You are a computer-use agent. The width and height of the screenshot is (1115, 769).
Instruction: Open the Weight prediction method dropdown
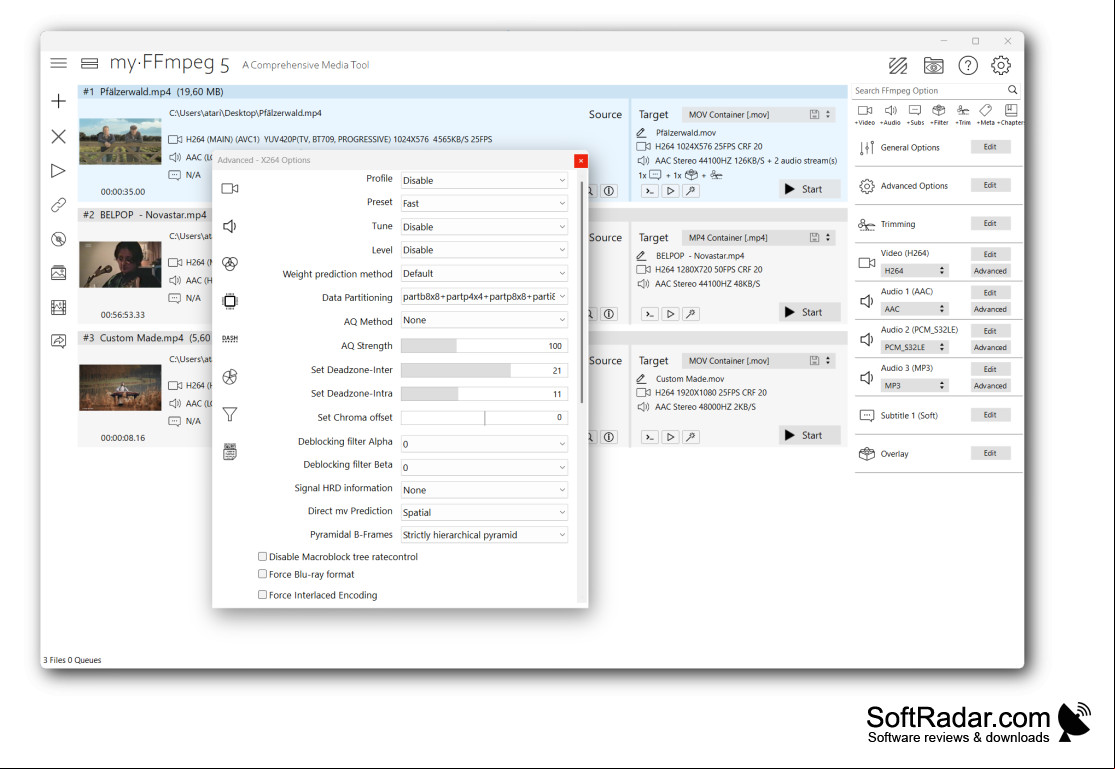coord(484,274)
